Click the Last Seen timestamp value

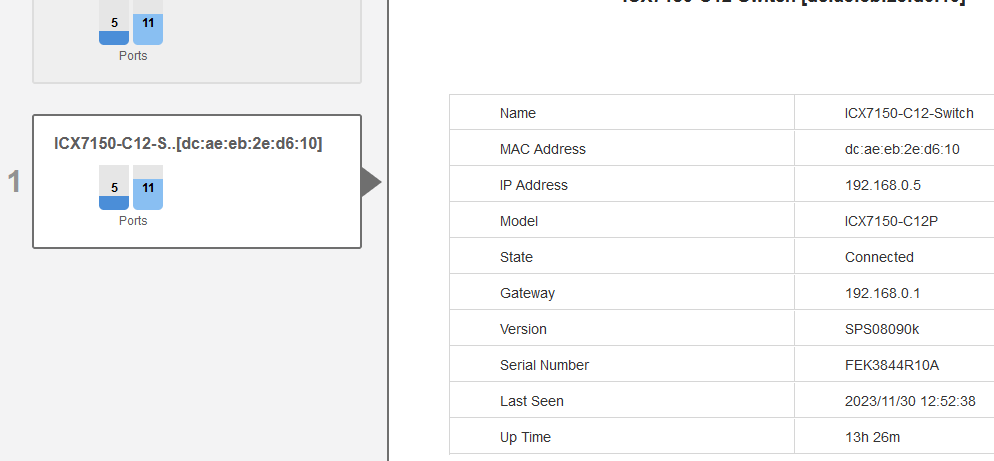pyautogui.click(x=909, y=401)
